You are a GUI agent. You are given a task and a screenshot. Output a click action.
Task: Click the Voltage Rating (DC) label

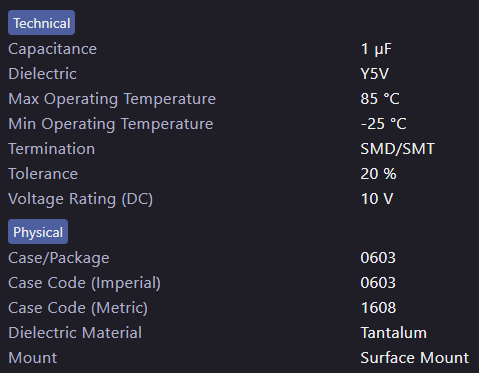(80, 199)
